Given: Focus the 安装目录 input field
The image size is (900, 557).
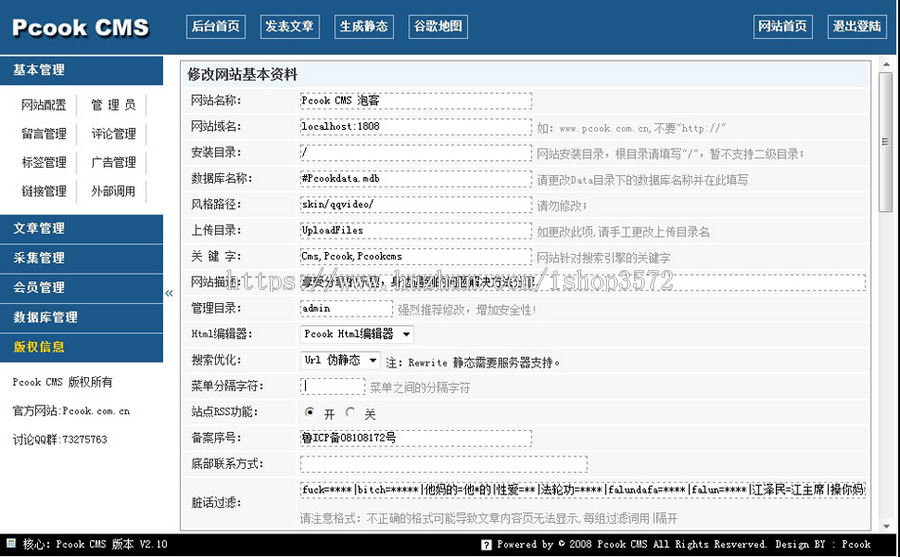Looking at the screenshot, I should click(x=416, y=152).
